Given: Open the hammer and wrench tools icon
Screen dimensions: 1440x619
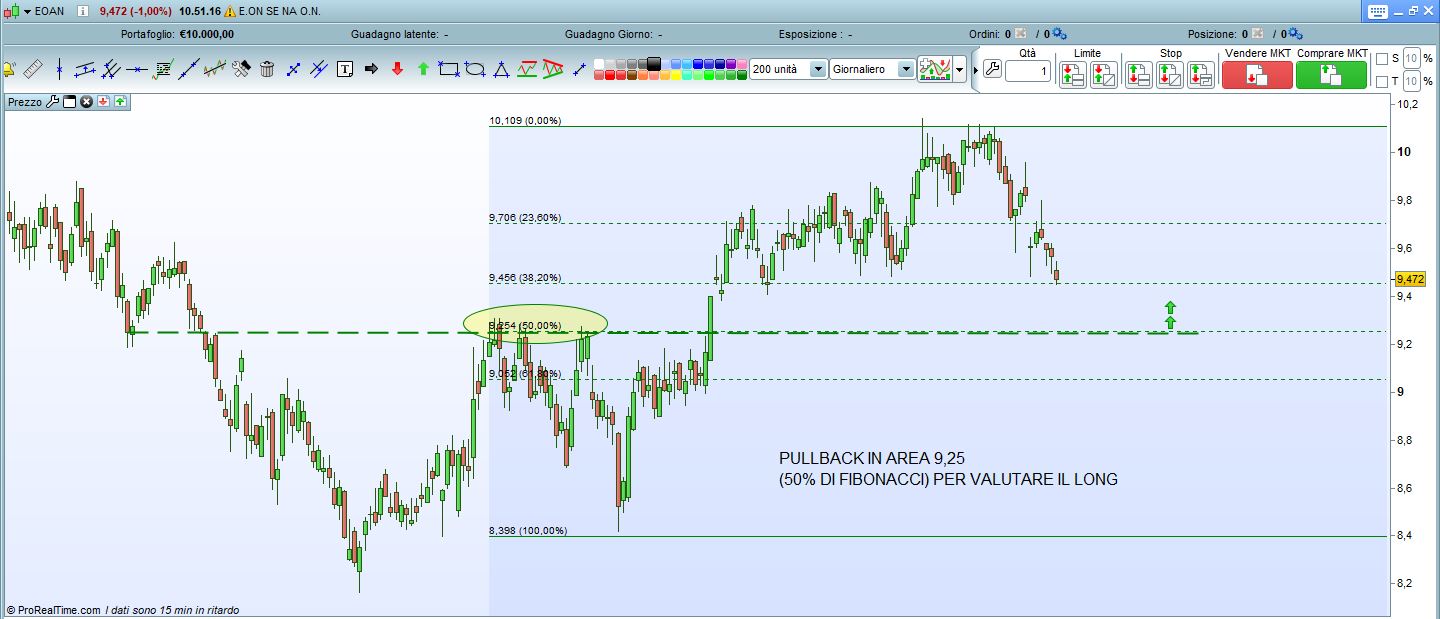Looking at the screenshot, I should 241,69.
